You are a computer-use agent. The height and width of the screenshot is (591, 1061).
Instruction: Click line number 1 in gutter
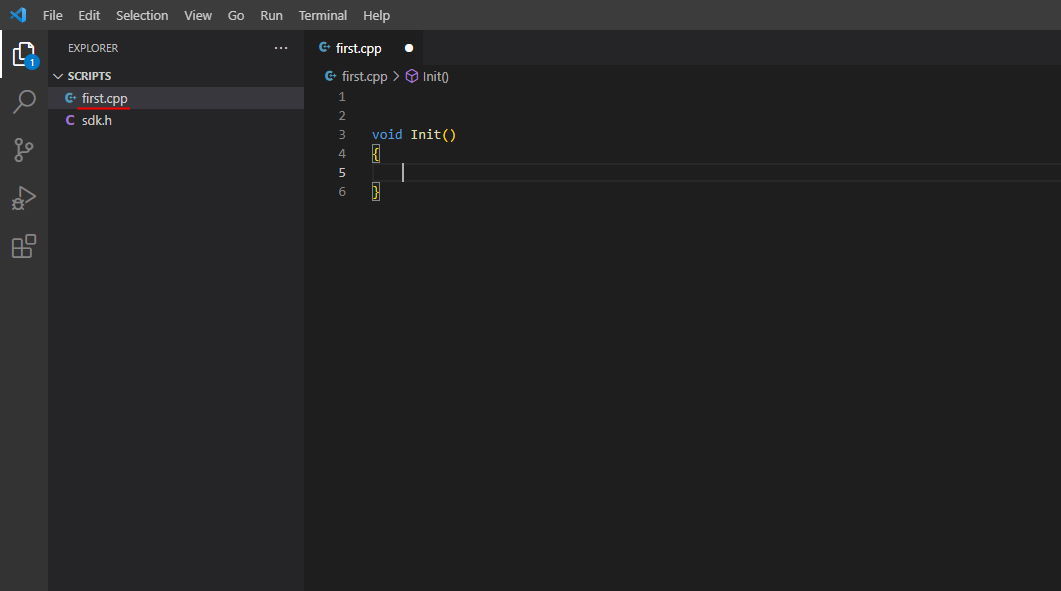pos(342,97)
